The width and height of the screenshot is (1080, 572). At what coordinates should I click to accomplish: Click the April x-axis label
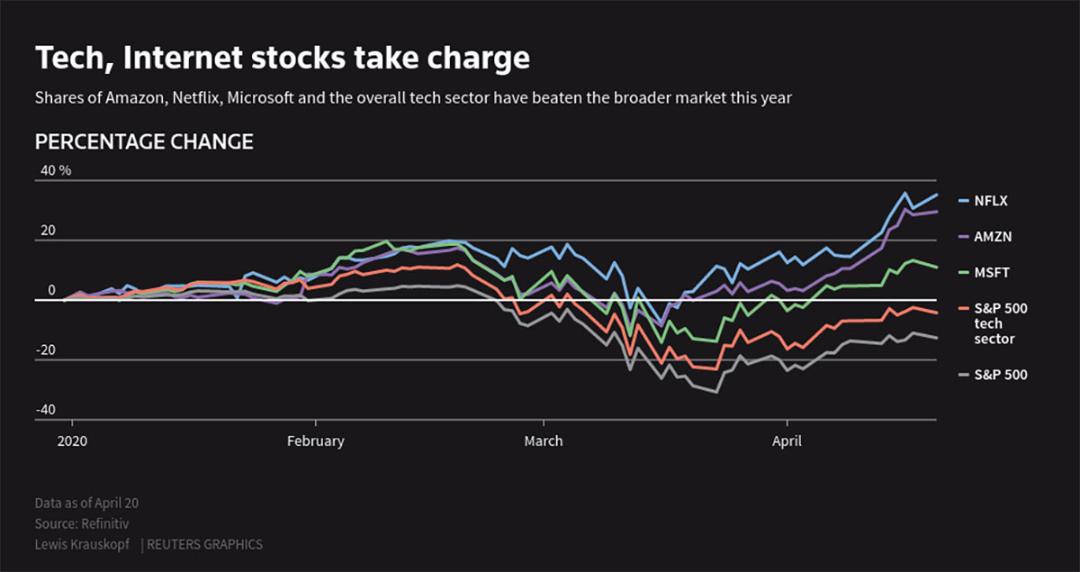pos(787,441)
